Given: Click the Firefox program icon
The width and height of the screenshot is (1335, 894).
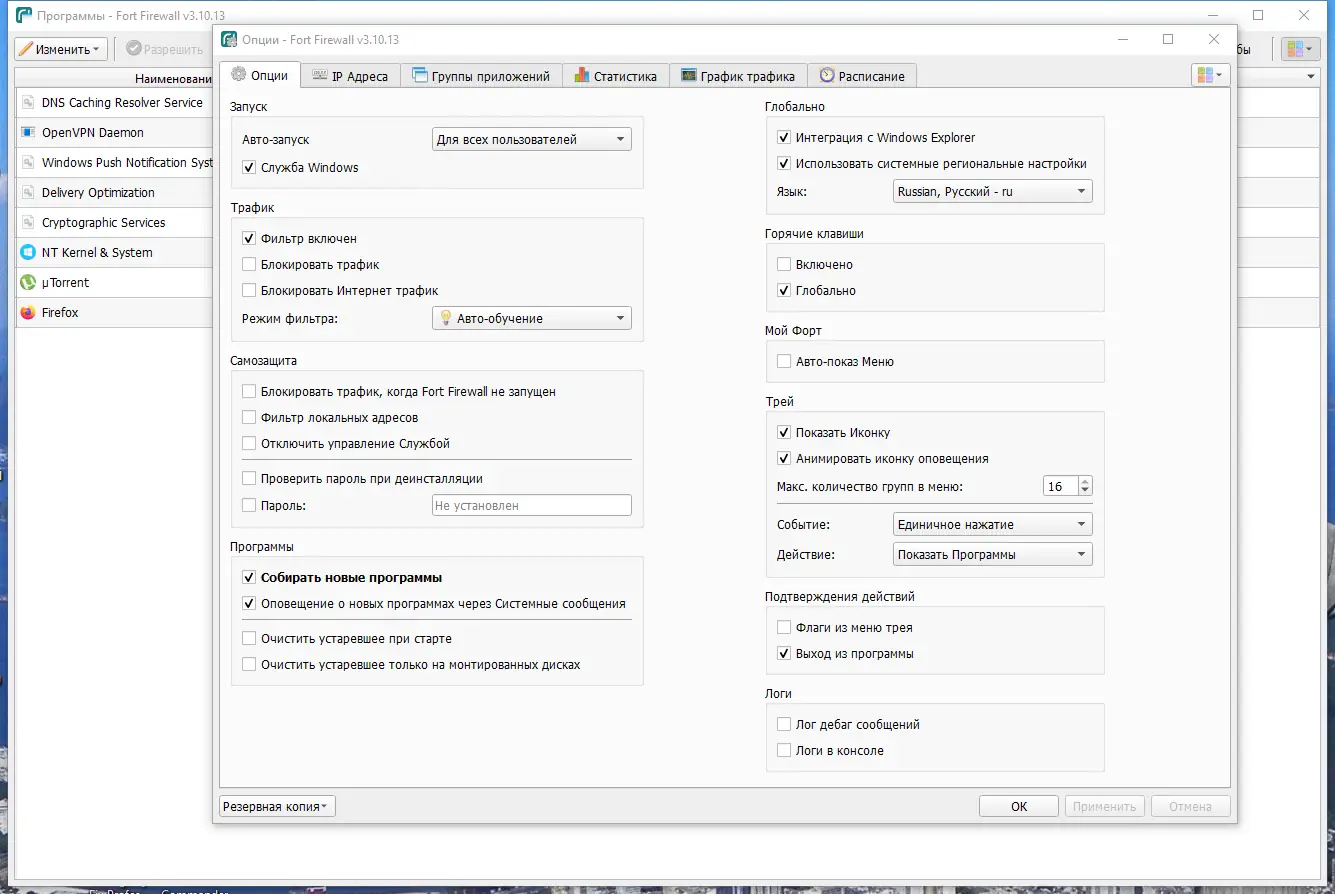Looking at the screenshot, I should [x=28, y=312].
